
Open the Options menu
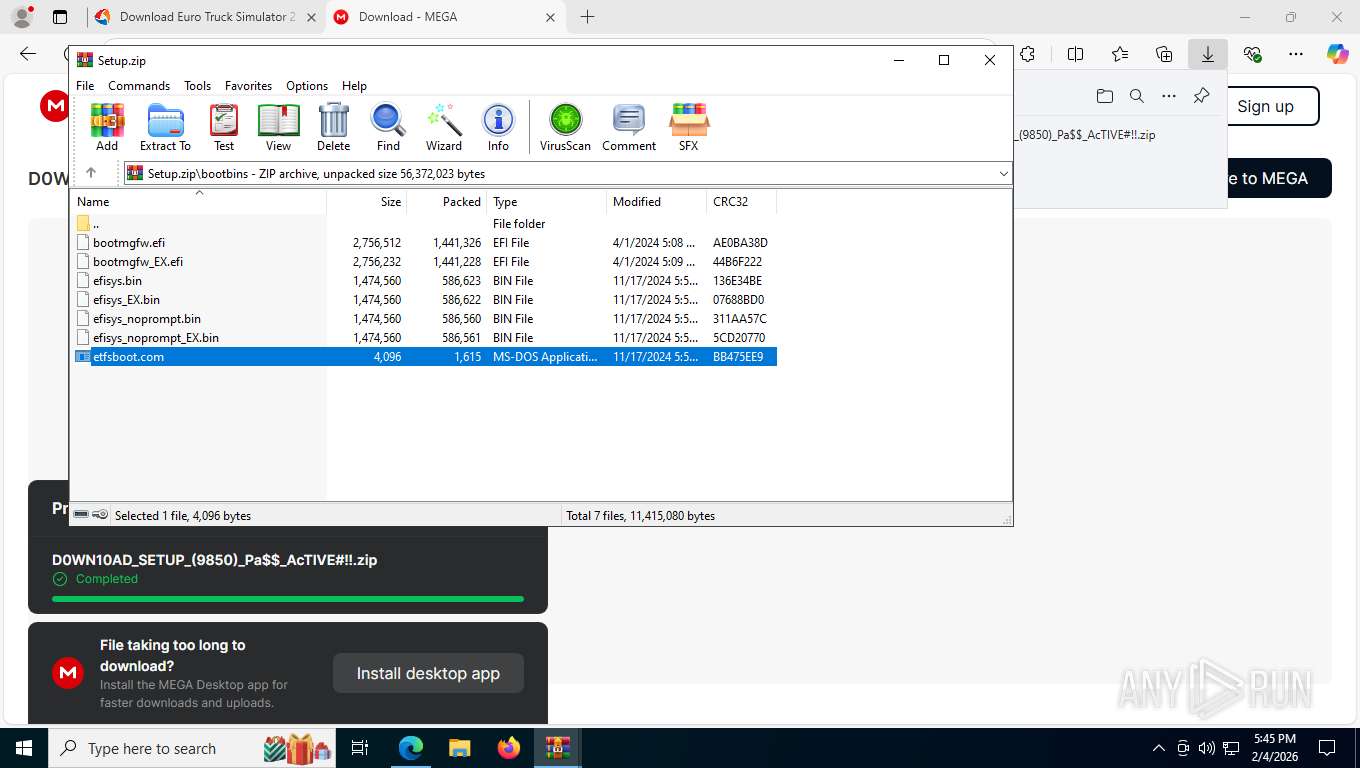[x=307, y=86]
